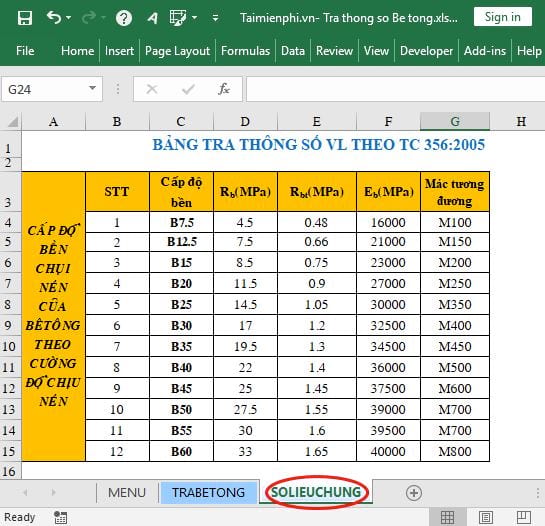
Task: Select the Data ribbon tab
Action: (x=293, y=51)
